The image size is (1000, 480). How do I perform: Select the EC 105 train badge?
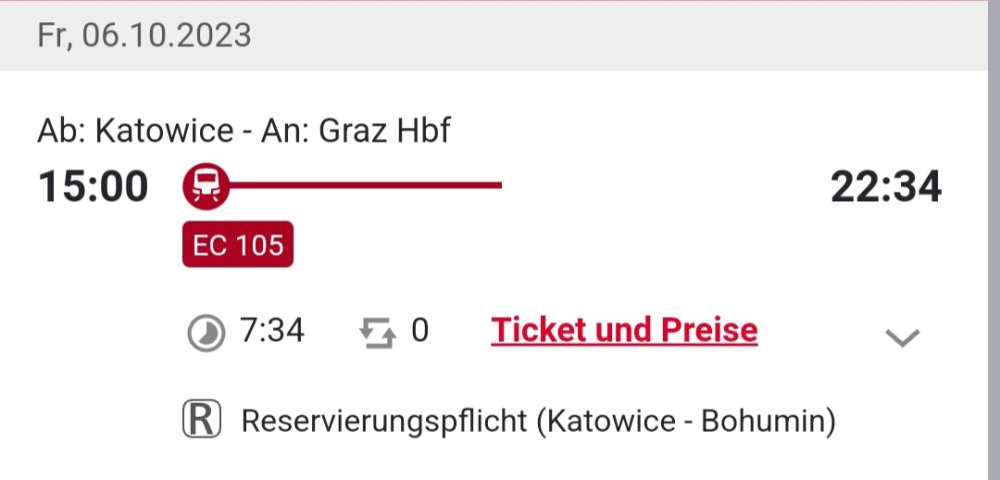click(x=237, y=245)
